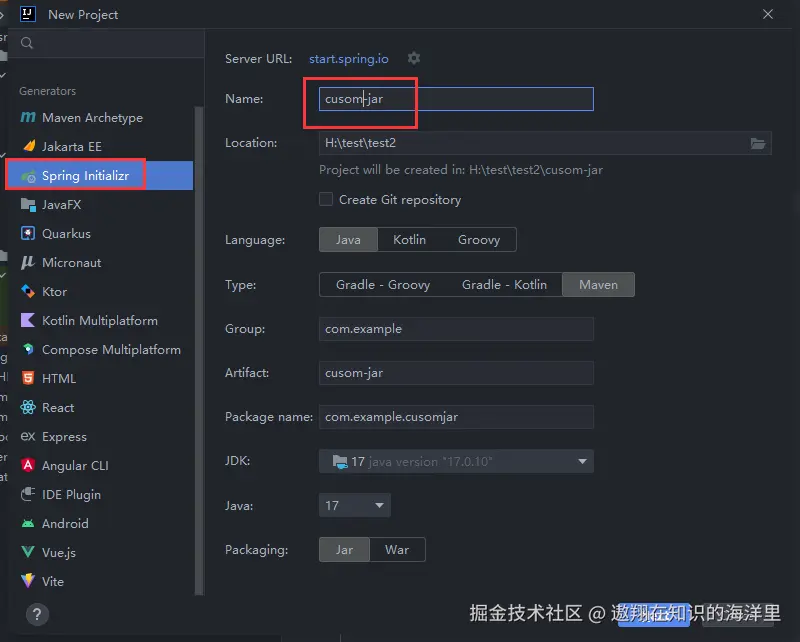The width and height of the screenshot is (800, 642).
Task: Open help with question mark button
Action: click(x=37, y=614)
